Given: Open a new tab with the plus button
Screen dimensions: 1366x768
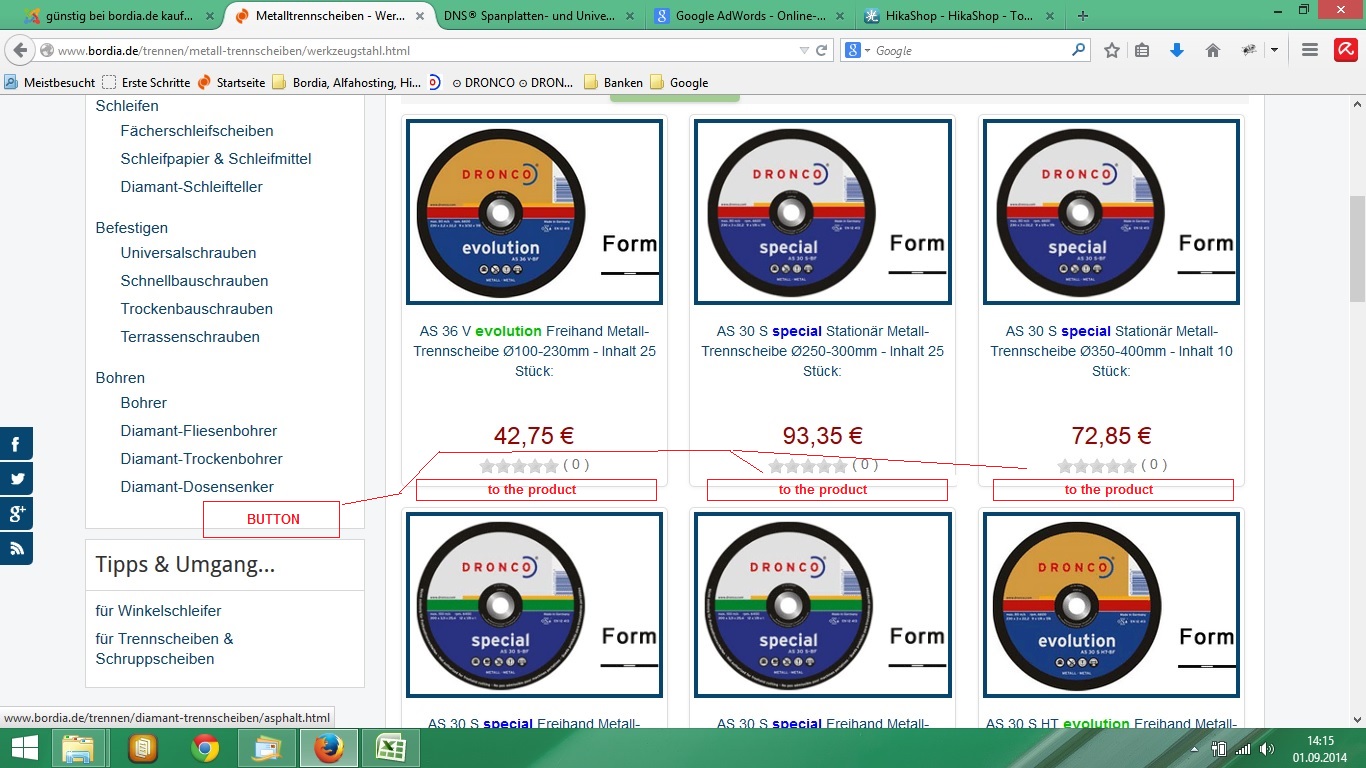Looking at the screenshot, I should point(1083,16).
